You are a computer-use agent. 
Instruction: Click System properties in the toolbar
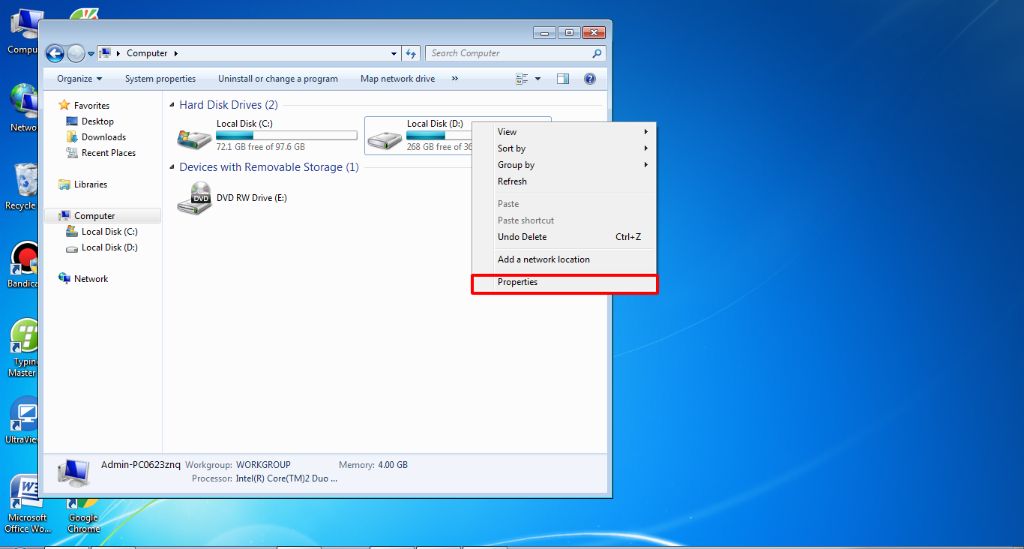coord(160,79)
